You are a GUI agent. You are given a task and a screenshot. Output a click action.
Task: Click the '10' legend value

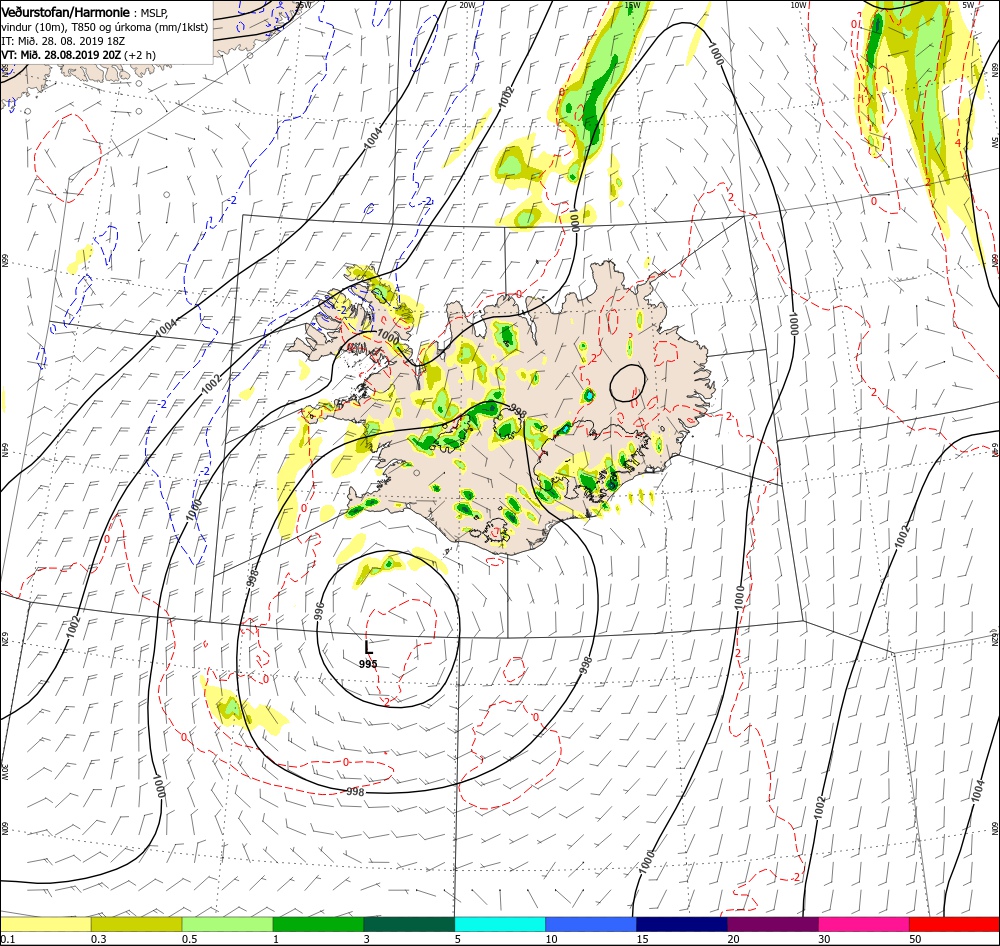pyautogui.click(x=552, y=939)
